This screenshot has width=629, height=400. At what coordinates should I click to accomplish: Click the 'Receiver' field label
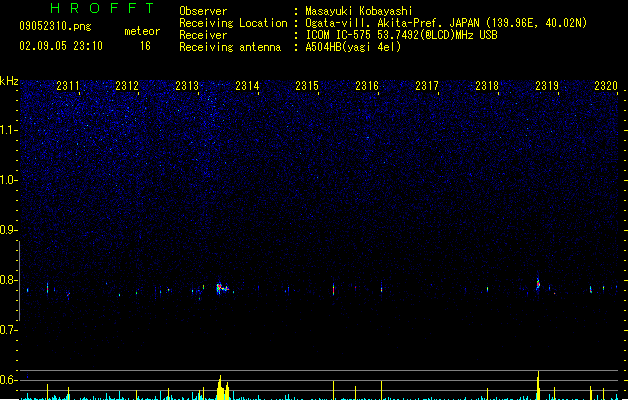[x=203, y=35]
